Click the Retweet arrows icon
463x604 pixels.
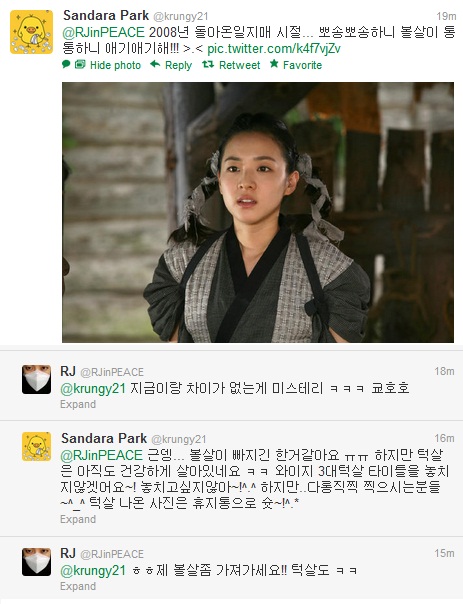[x=208, y=64]
